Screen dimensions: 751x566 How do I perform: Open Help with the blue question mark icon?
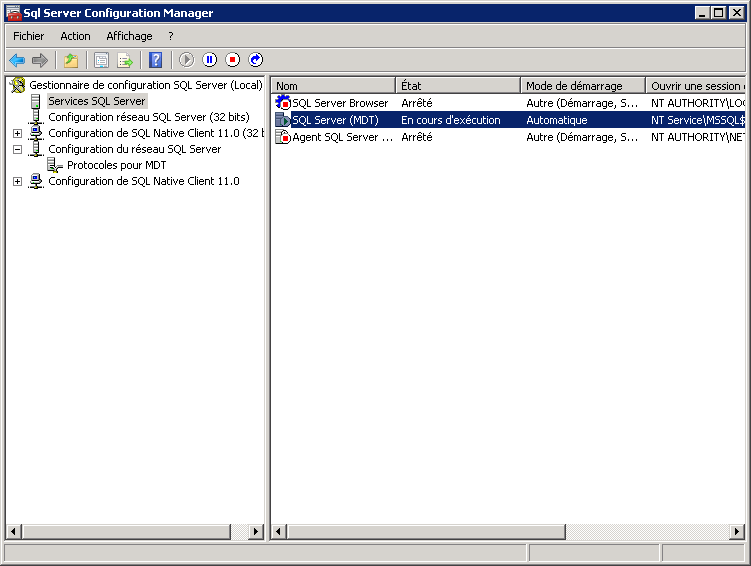tap(156, 60)
